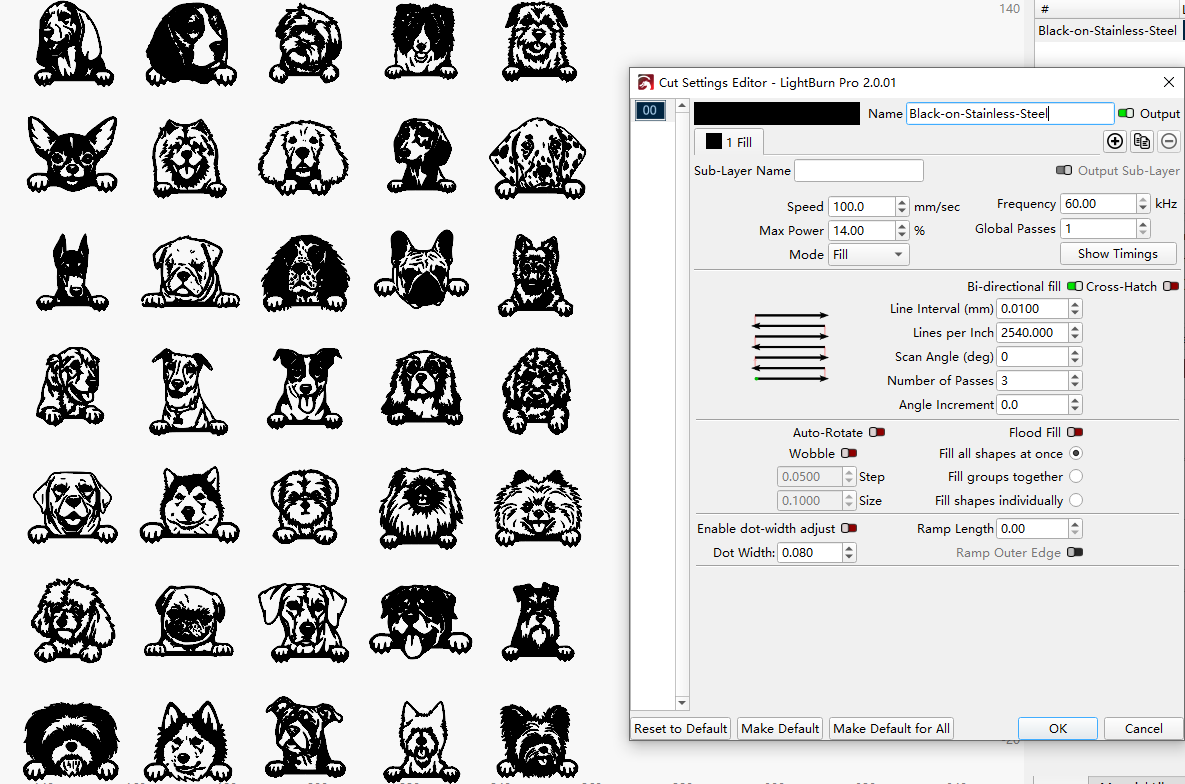Image resolution: width=1185 pixels, height=784 pixels.
Task: Click the Show Timings button
Action: (1118, 254)
